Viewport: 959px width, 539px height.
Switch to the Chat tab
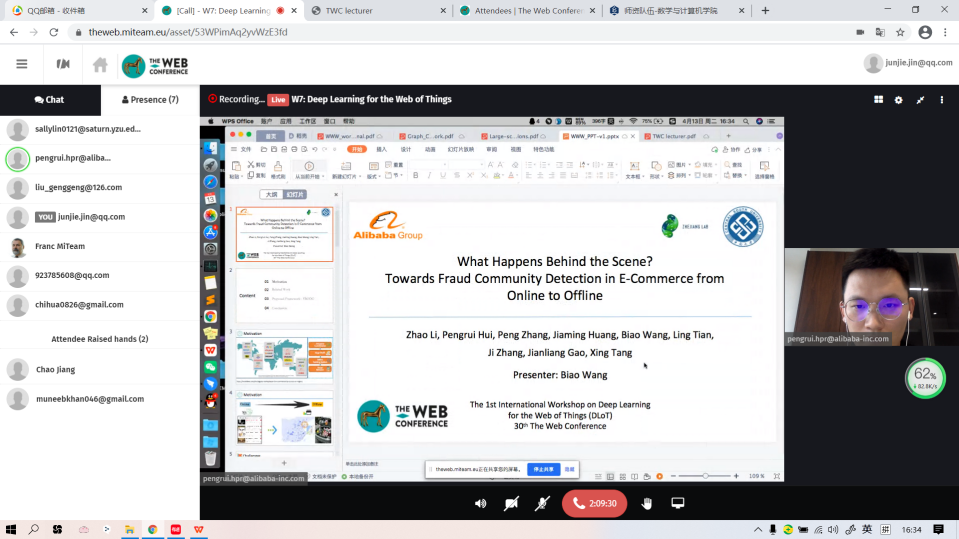(x=50, y=100)
